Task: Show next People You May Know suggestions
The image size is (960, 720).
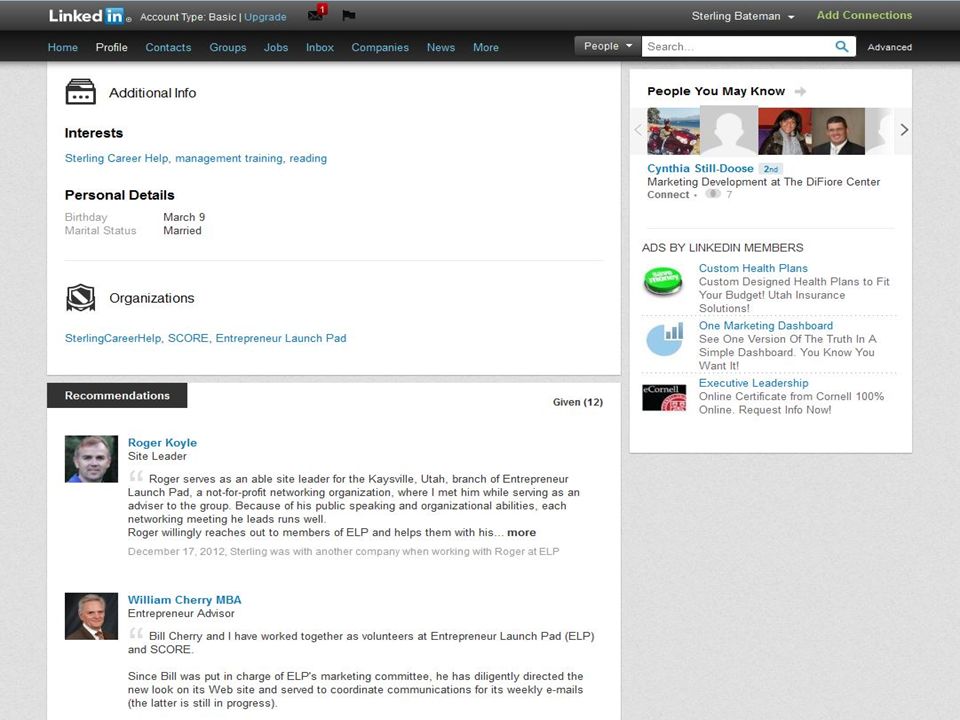Action: pyautogui.click(x=904, y=130)
